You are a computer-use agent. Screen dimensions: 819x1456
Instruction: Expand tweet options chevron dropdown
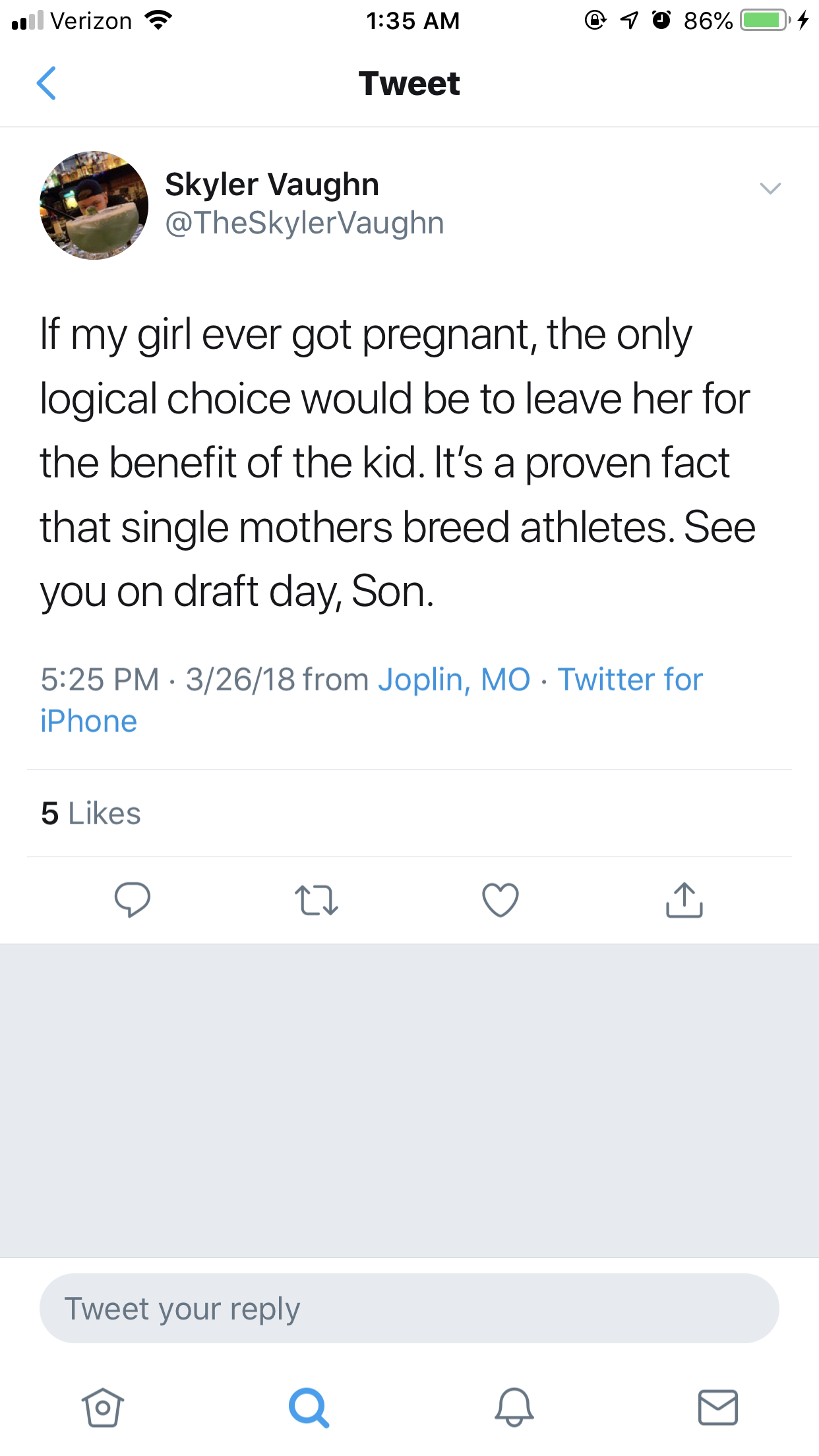pos(770,189)
